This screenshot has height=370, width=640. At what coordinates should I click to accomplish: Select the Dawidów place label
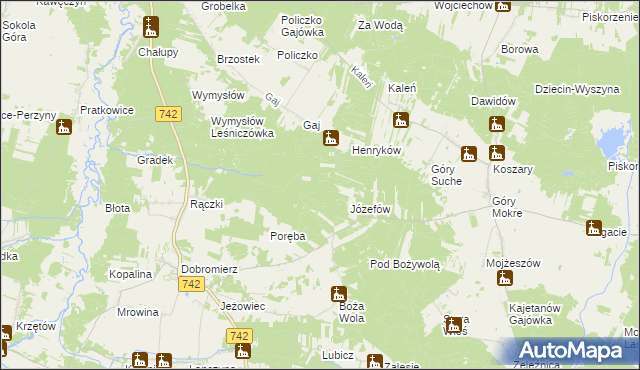click(x=493, y=101)
